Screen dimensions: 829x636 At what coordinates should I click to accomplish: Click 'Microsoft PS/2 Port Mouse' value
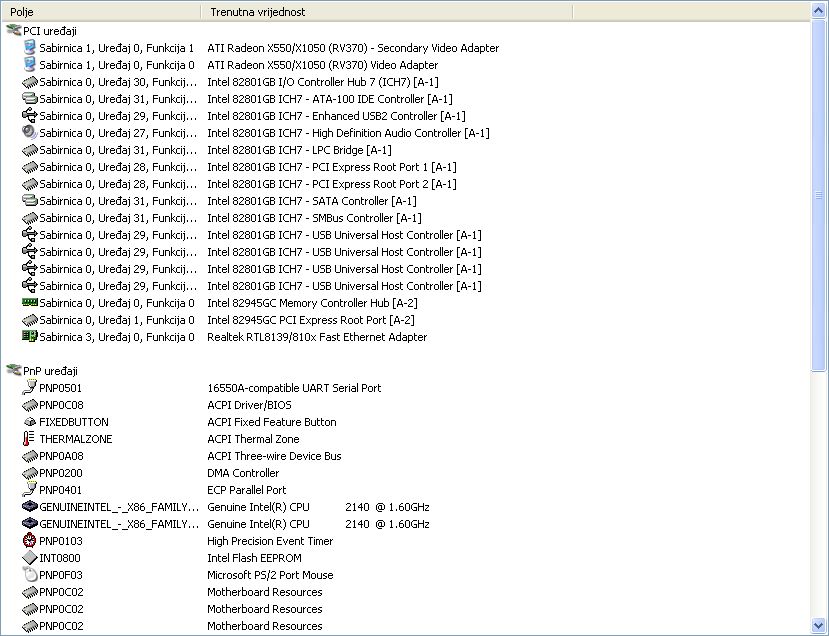coord(270,575)
